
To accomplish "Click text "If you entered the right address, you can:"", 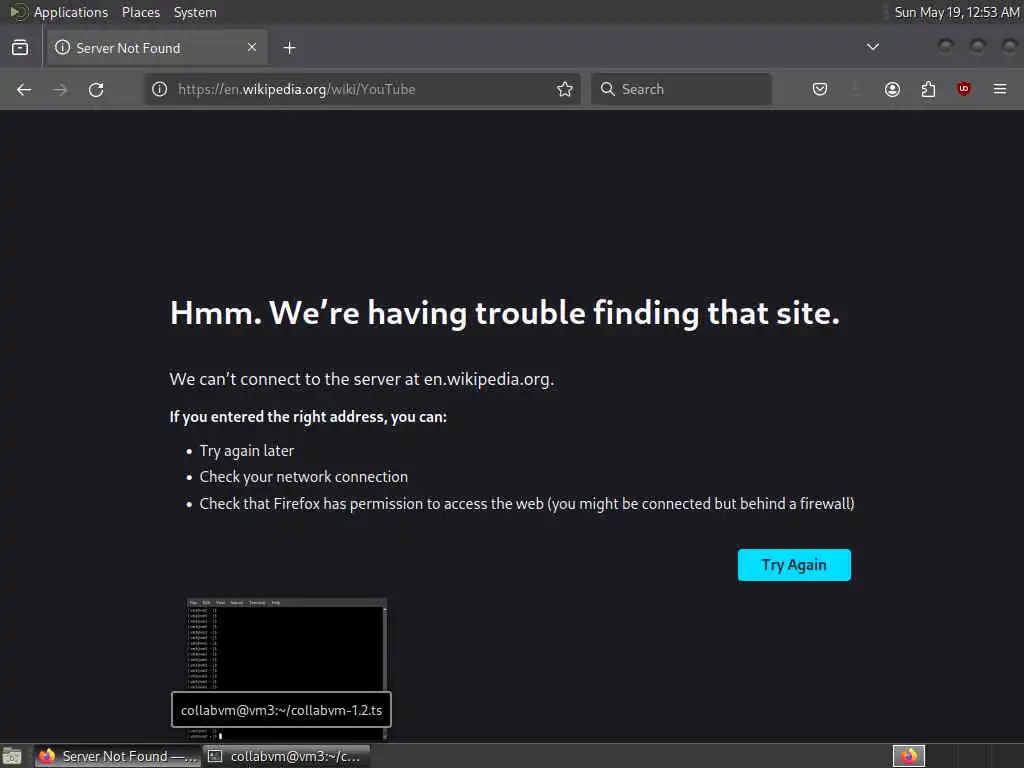I will [308, 417].
